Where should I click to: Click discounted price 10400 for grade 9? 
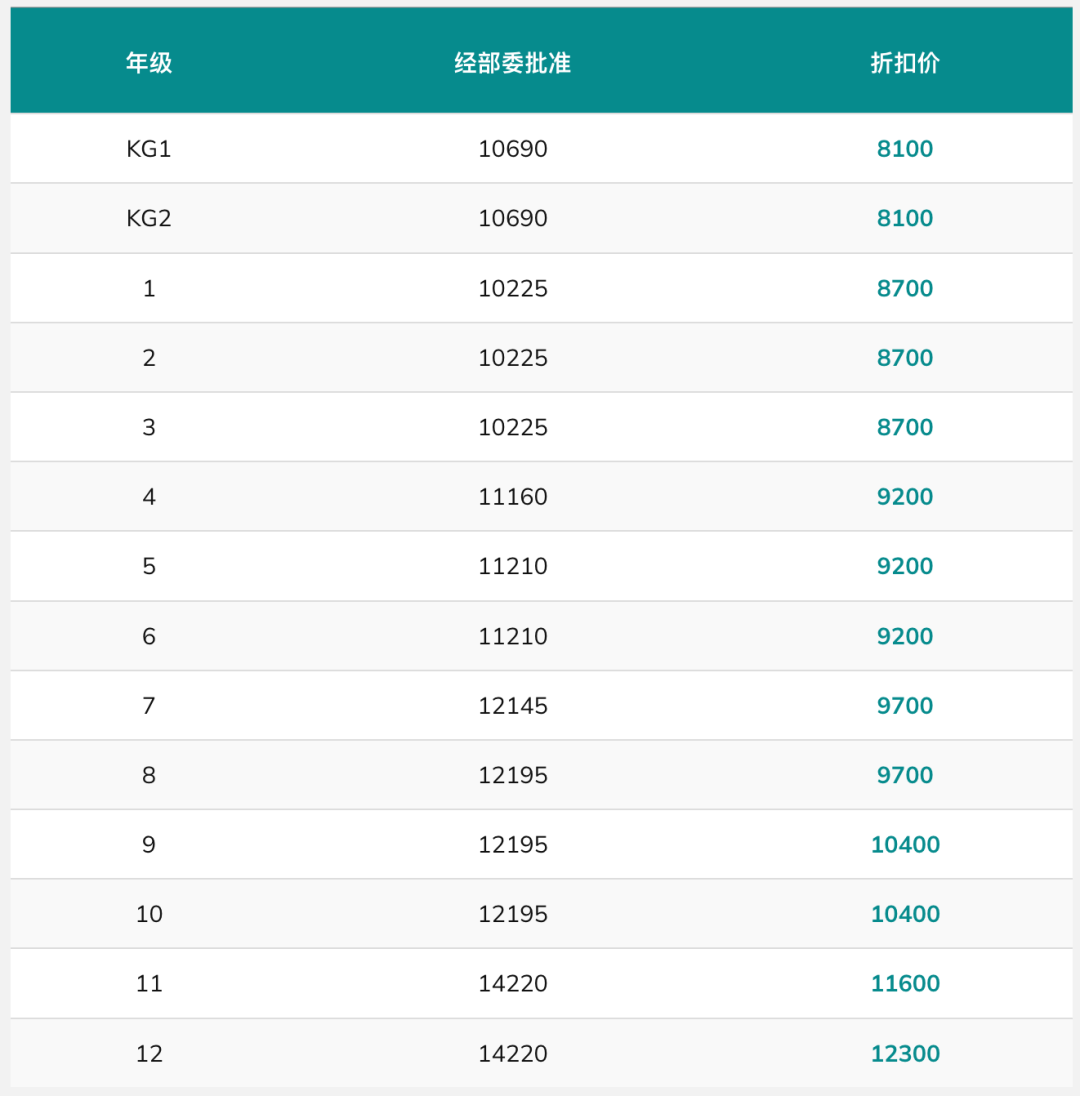pos(905,844)
